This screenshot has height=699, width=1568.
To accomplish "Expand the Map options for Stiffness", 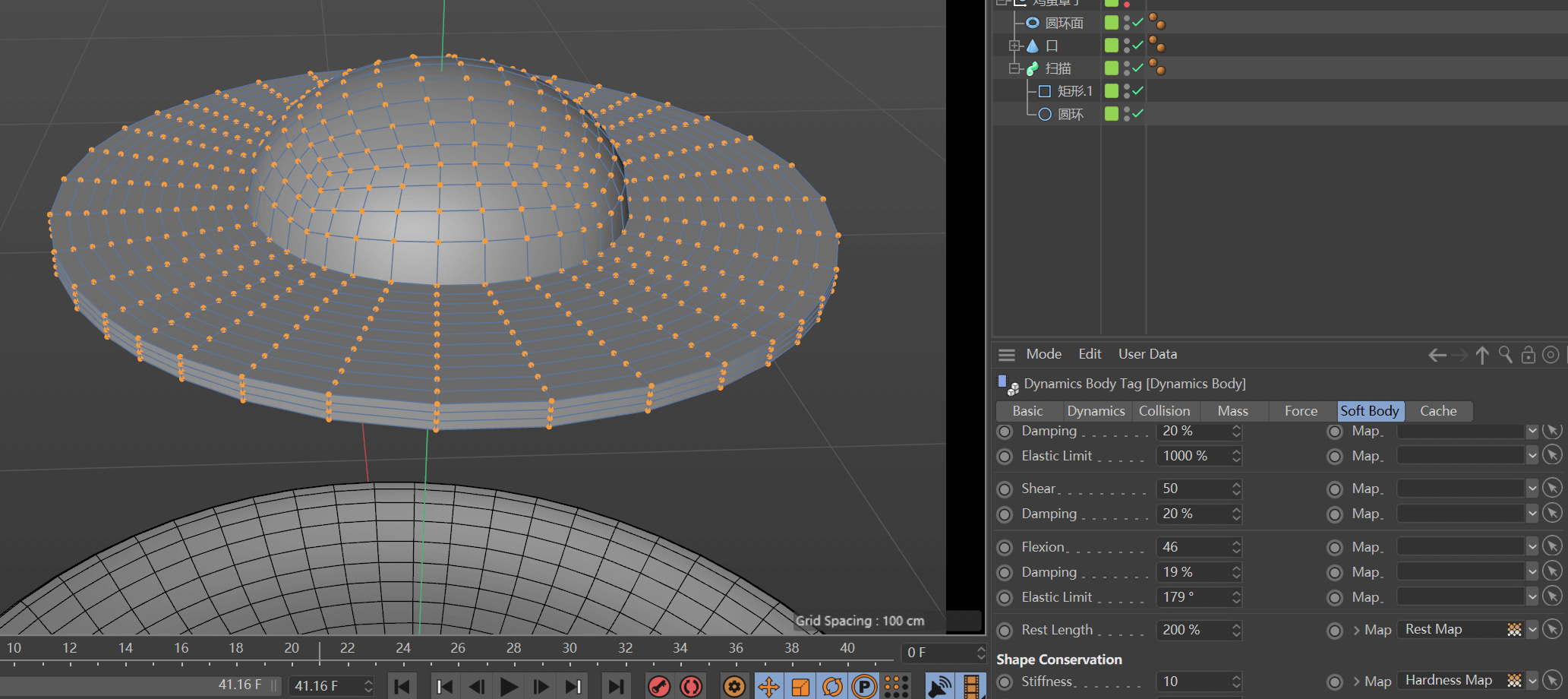I will (1356, 682).
